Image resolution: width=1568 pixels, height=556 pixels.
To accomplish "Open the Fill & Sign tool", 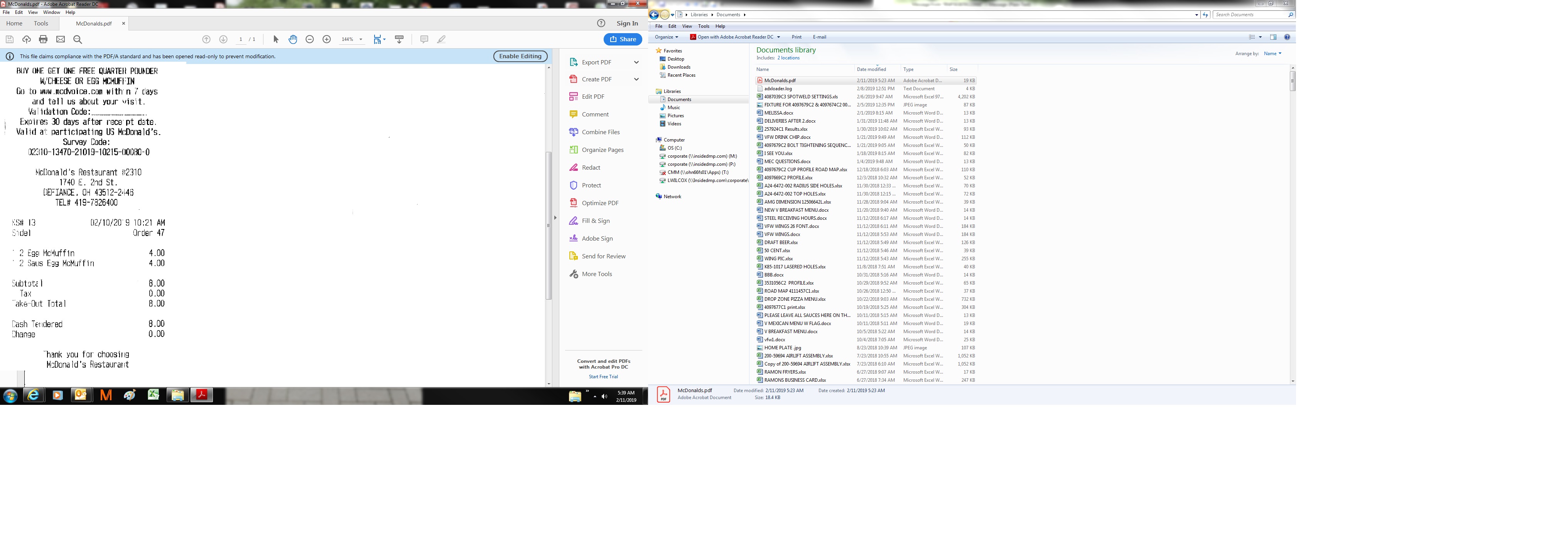I will (x=589, y=221).
